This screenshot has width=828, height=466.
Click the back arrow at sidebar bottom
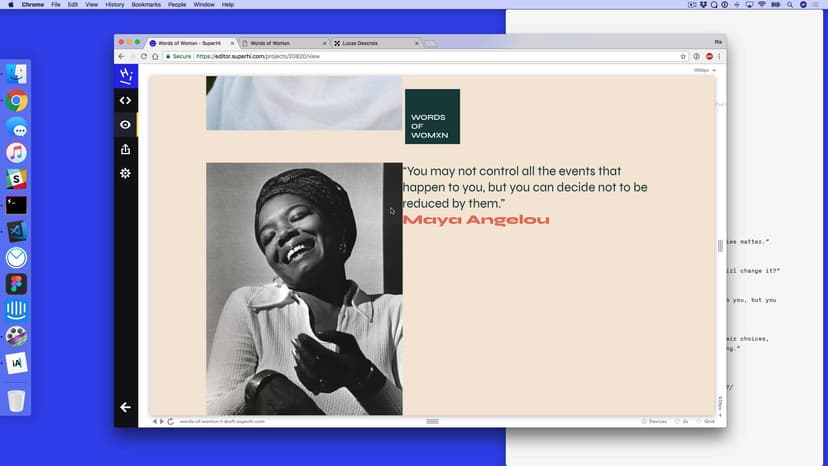click(x=125, y=407)
